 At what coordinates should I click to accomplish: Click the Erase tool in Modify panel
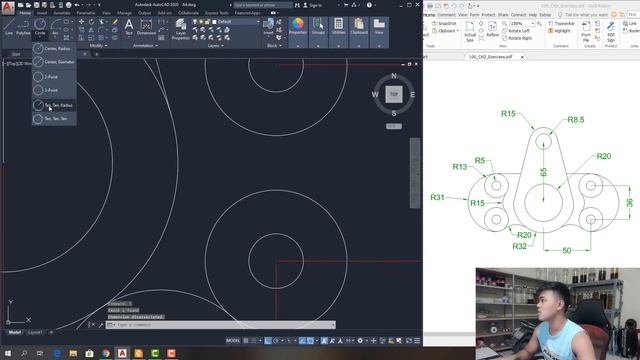pyautogui.click(x=115, y=22)
